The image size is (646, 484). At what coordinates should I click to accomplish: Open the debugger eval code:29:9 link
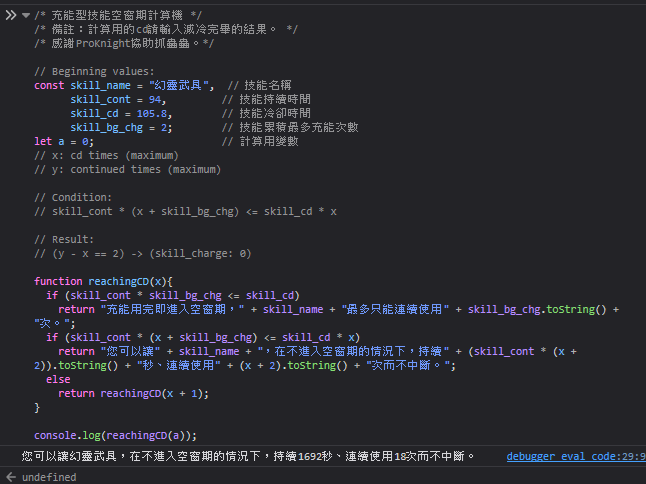pos(576,456)
